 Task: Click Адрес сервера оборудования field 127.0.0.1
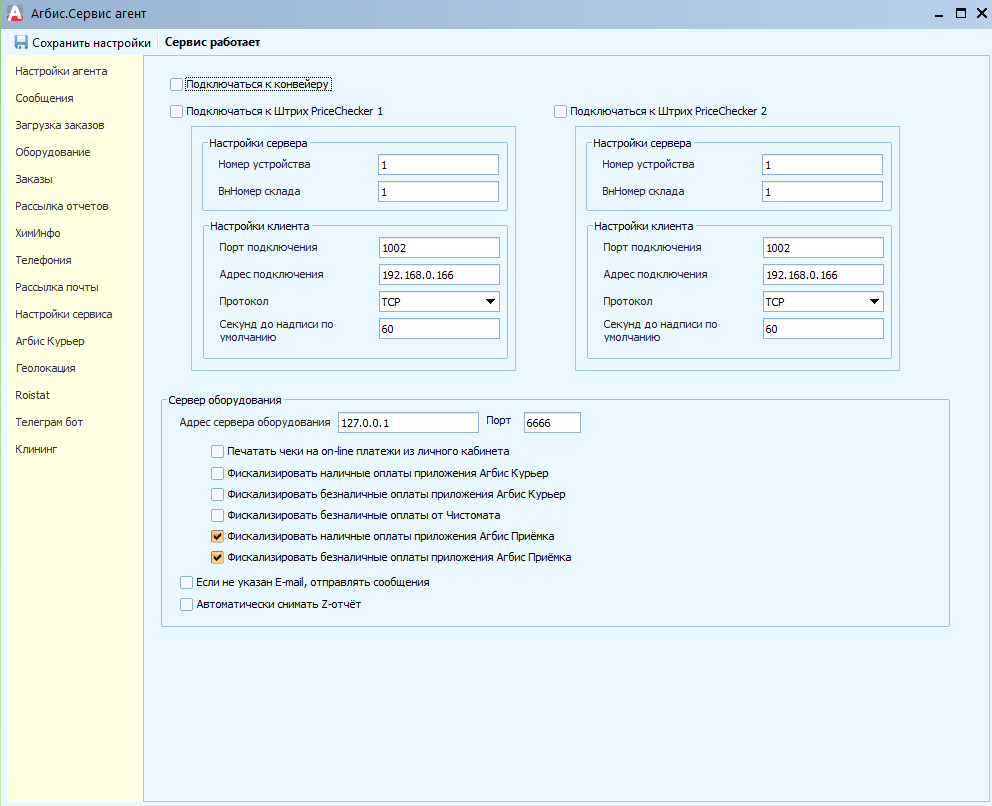(x=408, y=423)
